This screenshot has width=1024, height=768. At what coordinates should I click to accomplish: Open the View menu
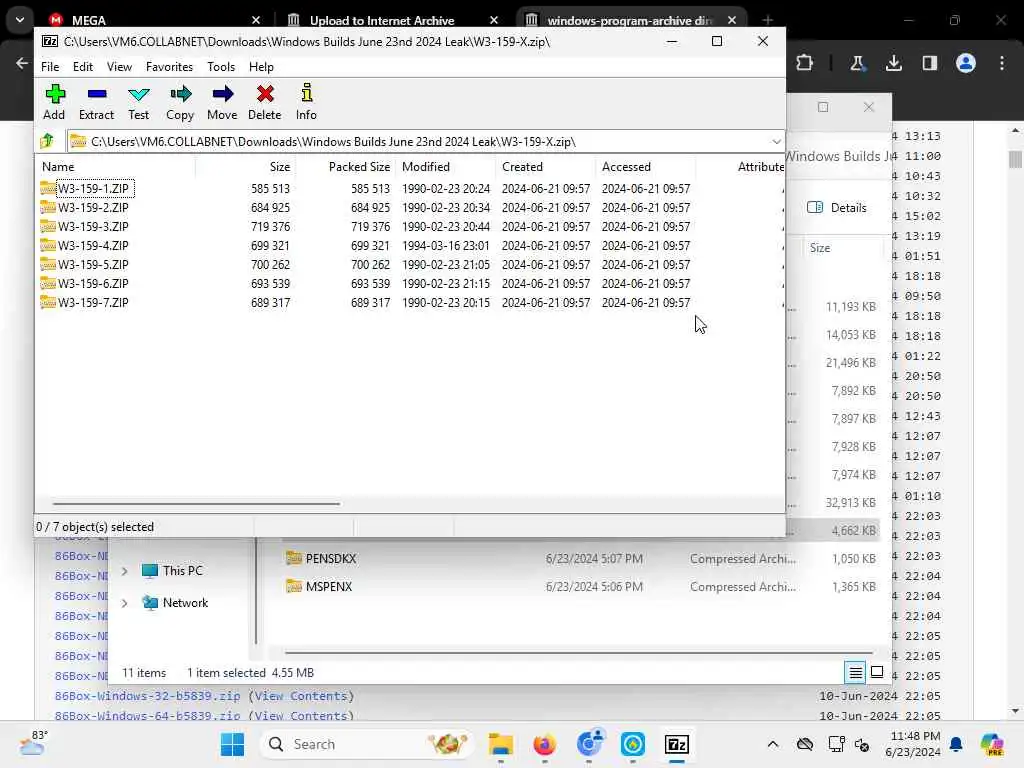click(x=120, y=67)
